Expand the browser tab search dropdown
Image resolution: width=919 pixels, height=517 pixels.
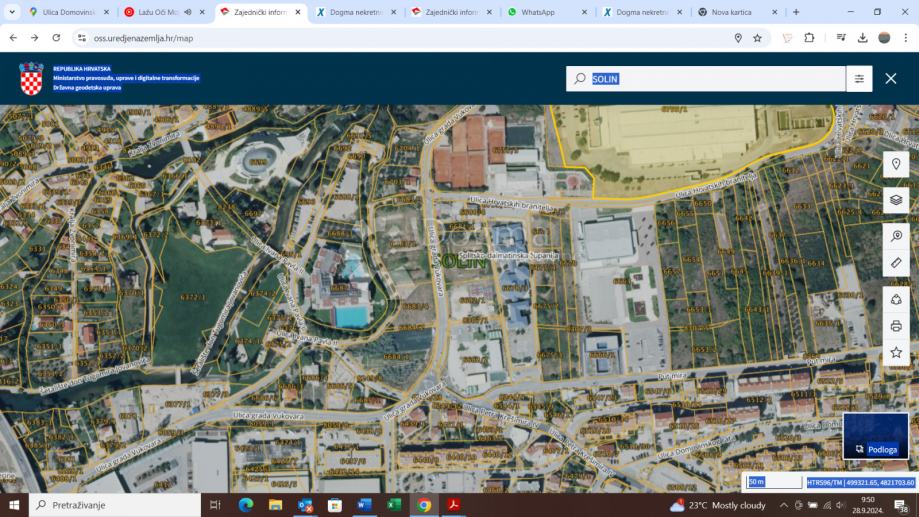coord(13,12)
